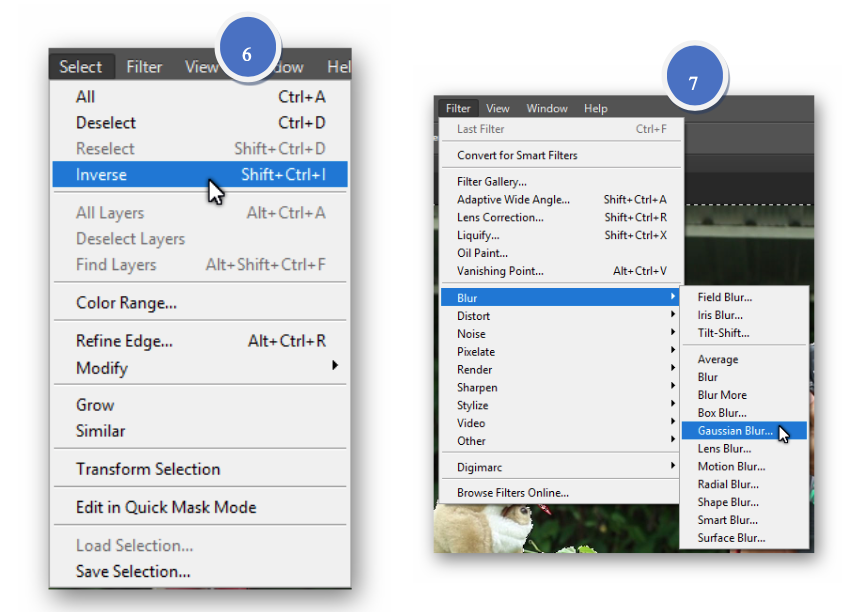
Task: Choose Edit in Quick Mask Mode
Action: (166, 507)
